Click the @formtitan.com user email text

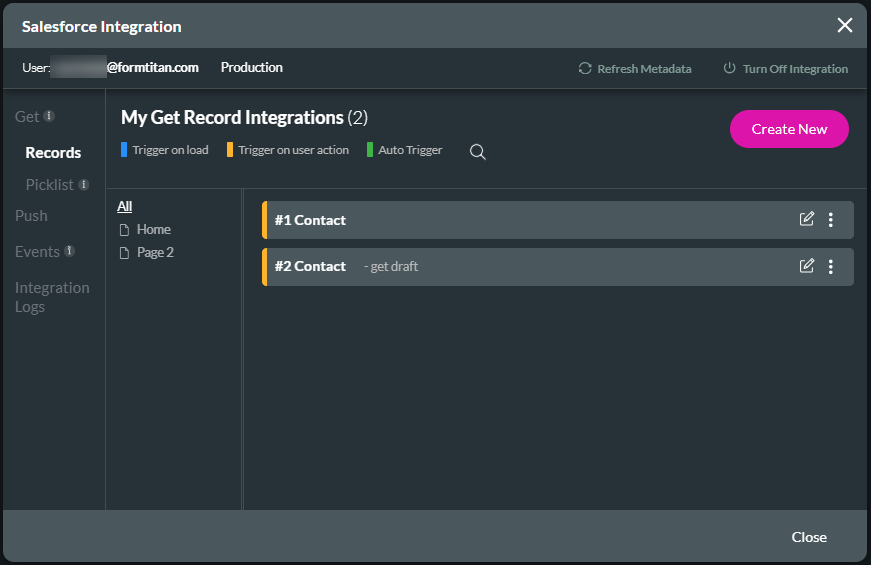(x=153, y=67)
